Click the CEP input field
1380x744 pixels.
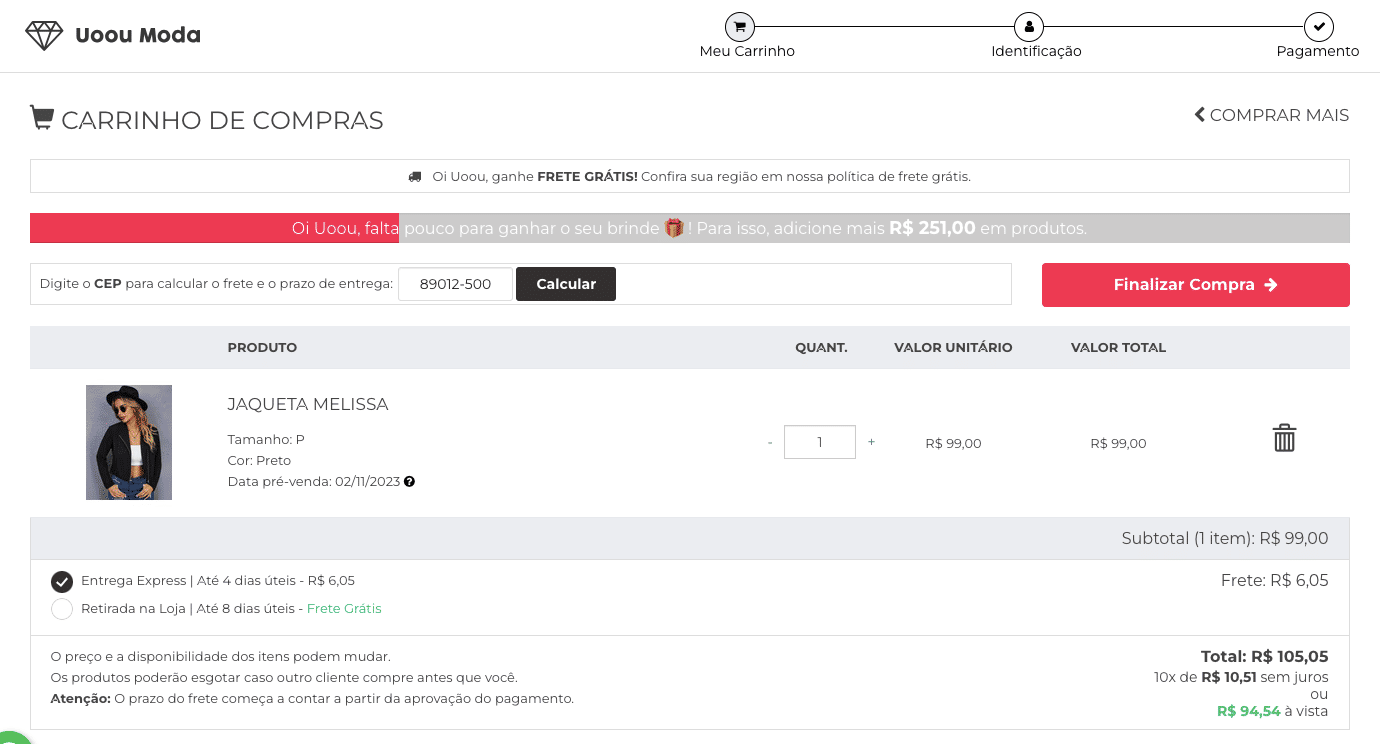[x=456, y=284]
